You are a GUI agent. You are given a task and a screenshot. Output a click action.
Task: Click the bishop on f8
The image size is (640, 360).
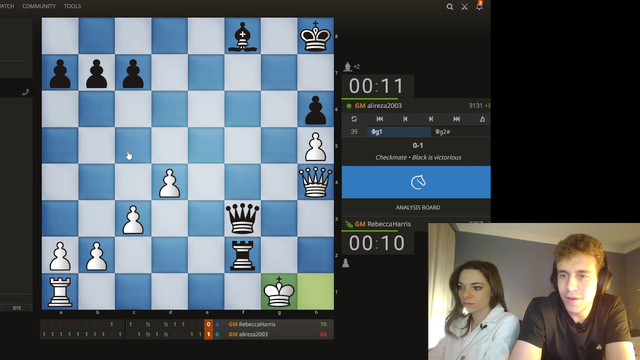(x=242, y=36)
